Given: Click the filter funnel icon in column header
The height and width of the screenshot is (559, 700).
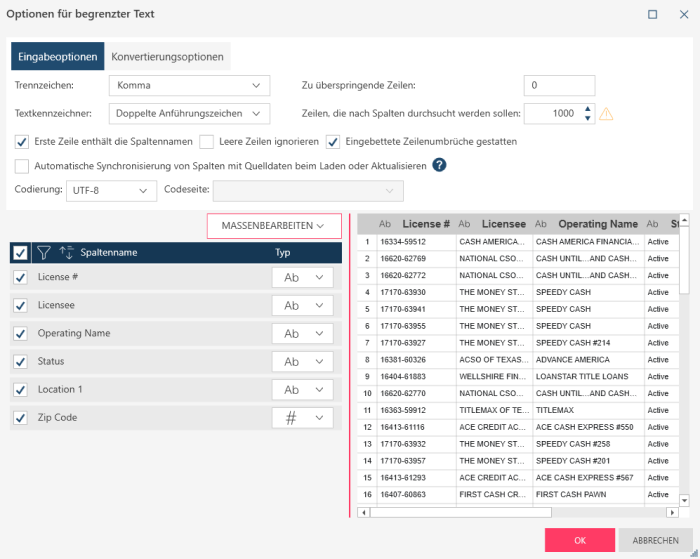Looking at the screenshot, I should click(x=44, y=253).
